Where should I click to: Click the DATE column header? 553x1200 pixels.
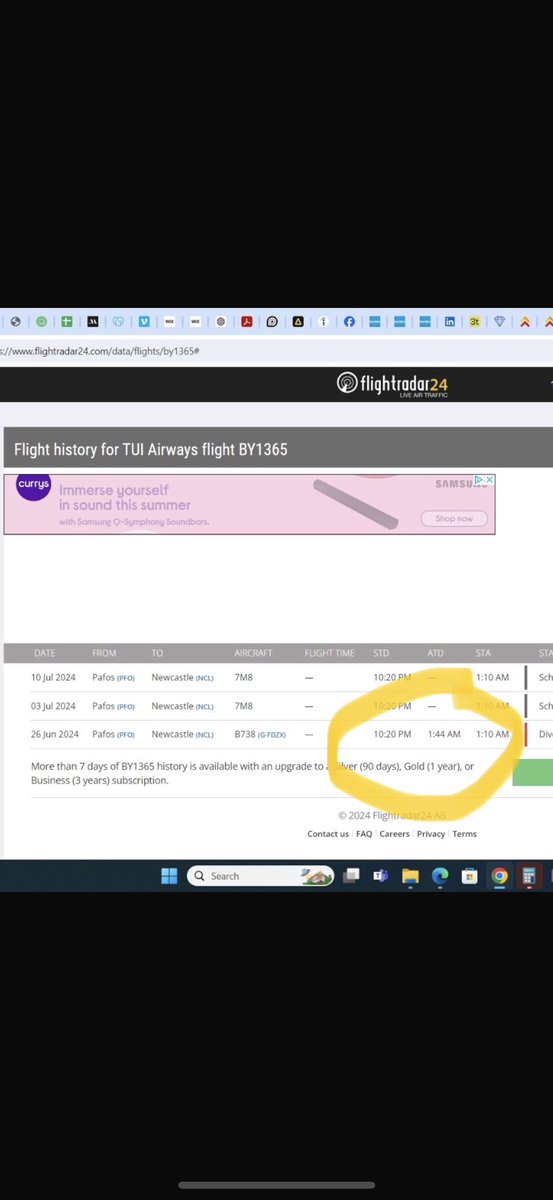[45, 653]
